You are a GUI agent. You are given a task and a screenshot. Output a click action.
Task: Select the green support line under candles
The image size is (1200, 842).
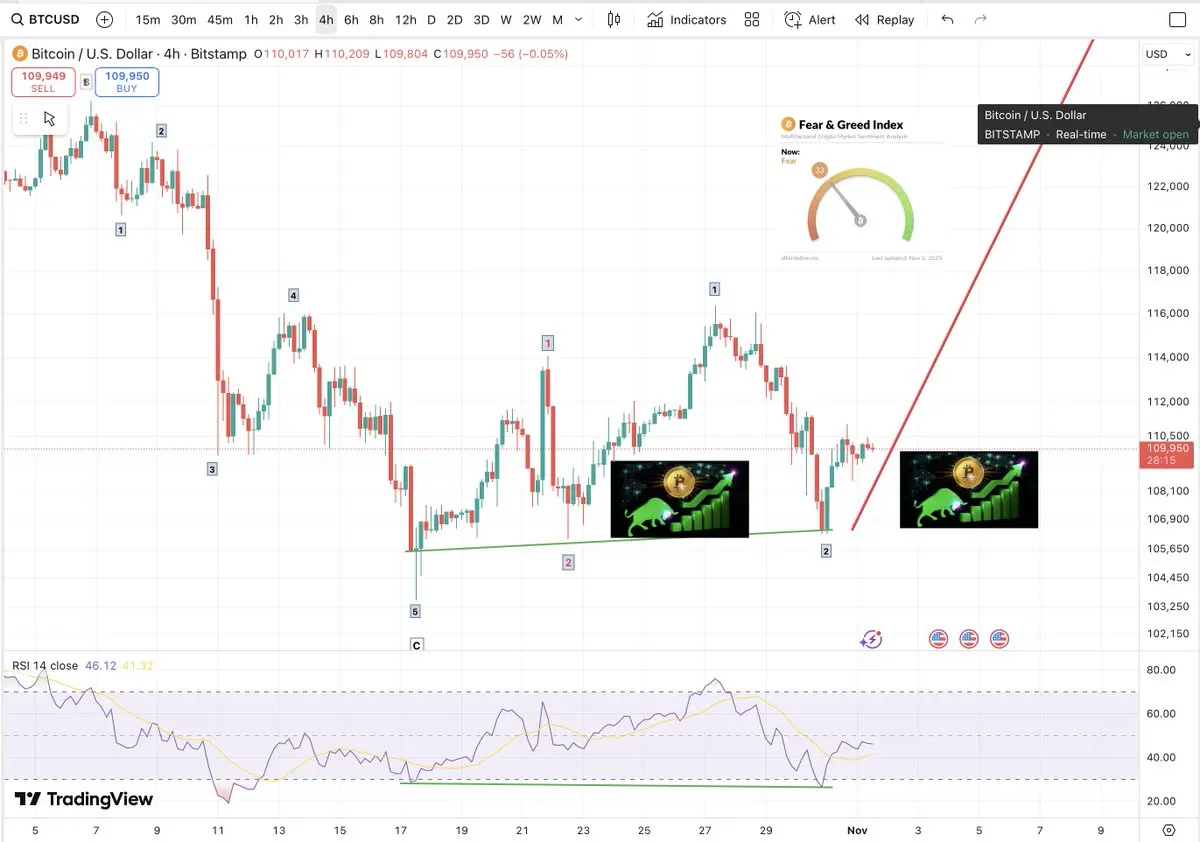pyautogui.click(x=617, y=540)
